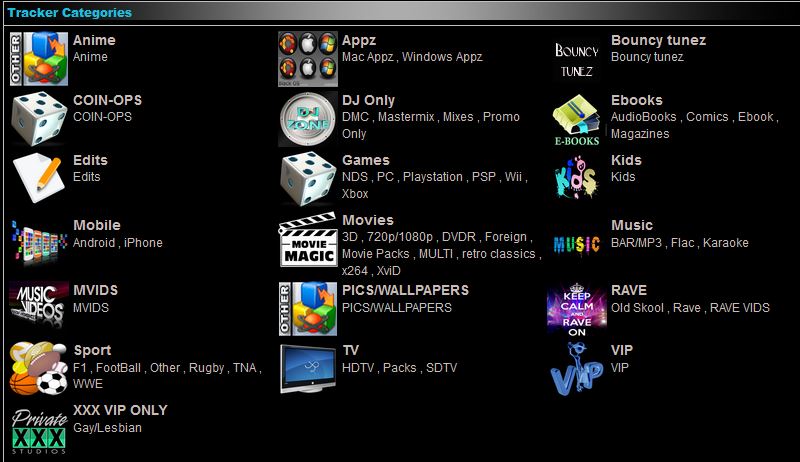
Task: Click the DJ Zone icon
Action: click(x=308, y=119)
